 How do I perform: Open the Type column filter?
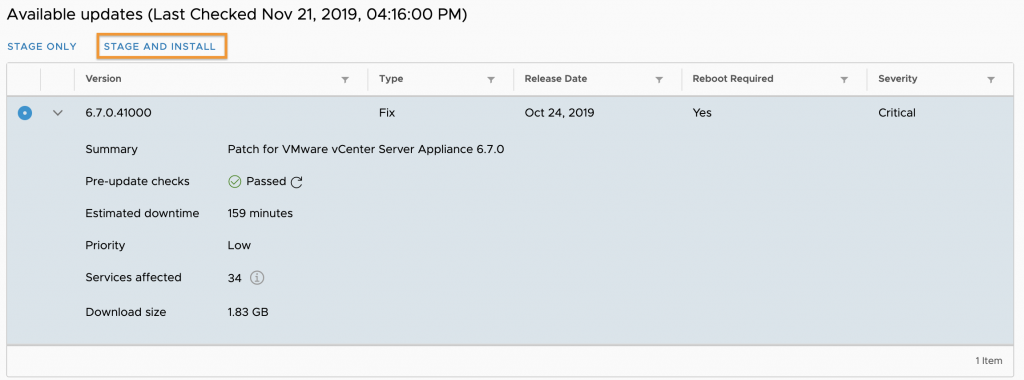point(490,80)
